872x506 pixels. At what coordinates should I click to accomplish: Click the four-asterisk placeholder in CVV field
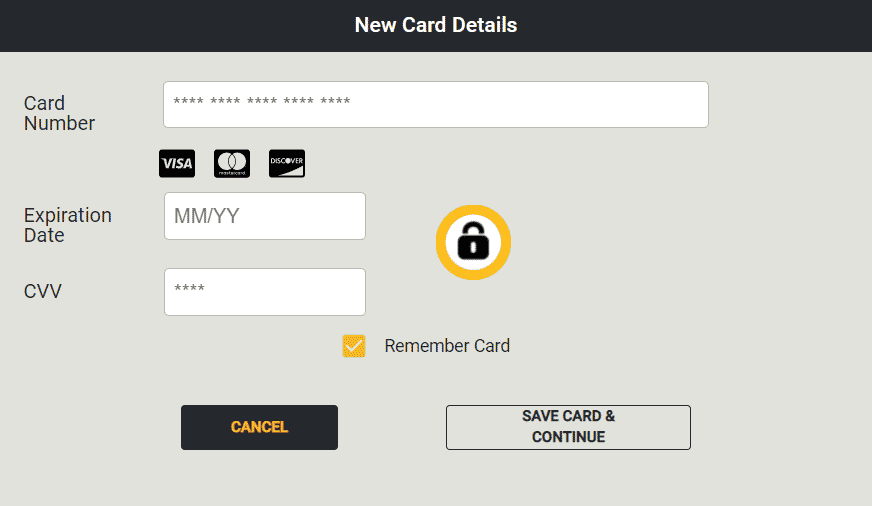190,288
